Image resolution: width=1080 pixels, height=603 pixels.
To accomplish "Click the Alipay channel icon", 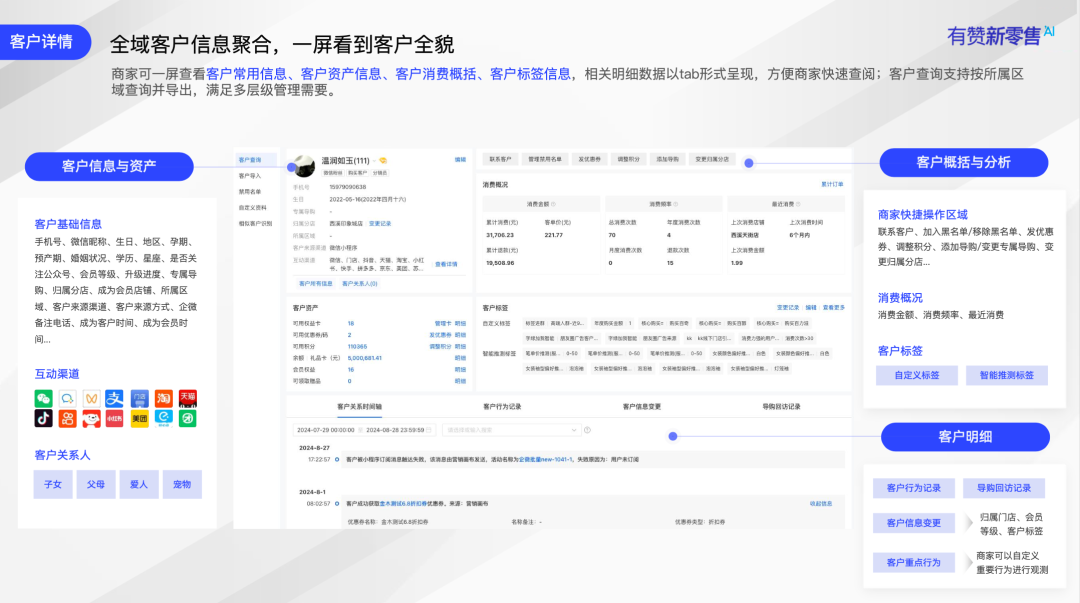I will coord(115,398).
